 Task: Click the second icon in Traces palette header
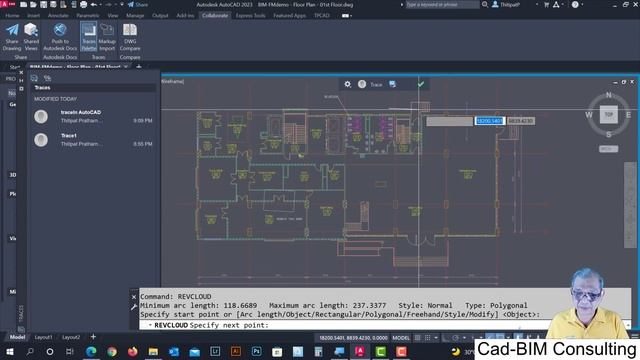coord(47,78)
